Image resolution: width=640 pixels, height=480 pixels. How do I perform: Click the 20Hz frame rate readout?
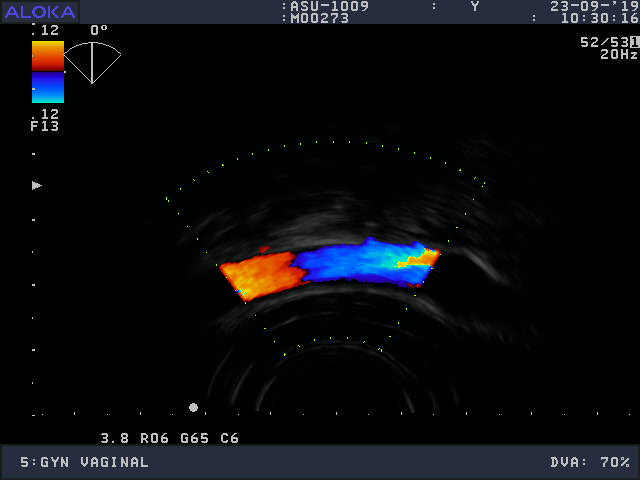618,54
